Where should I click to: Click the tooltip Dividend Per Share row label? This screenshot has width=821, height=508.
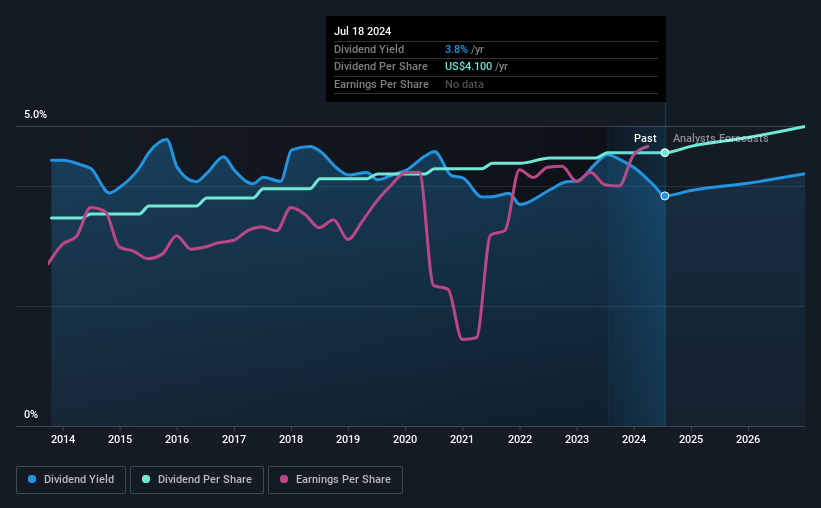coord(381,67)
